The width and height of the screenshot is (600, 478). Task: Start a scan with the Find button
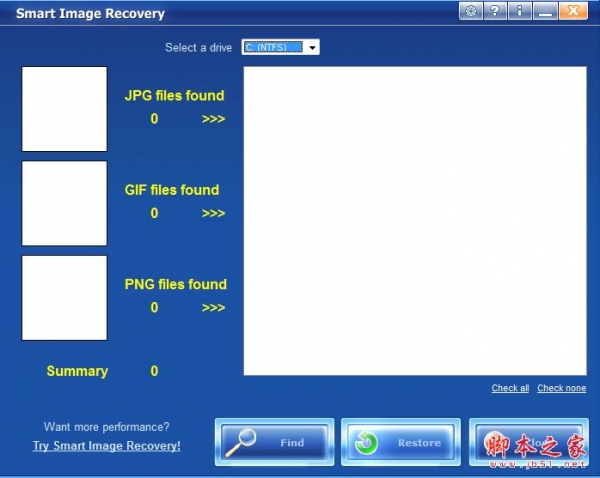pos(274,442)
